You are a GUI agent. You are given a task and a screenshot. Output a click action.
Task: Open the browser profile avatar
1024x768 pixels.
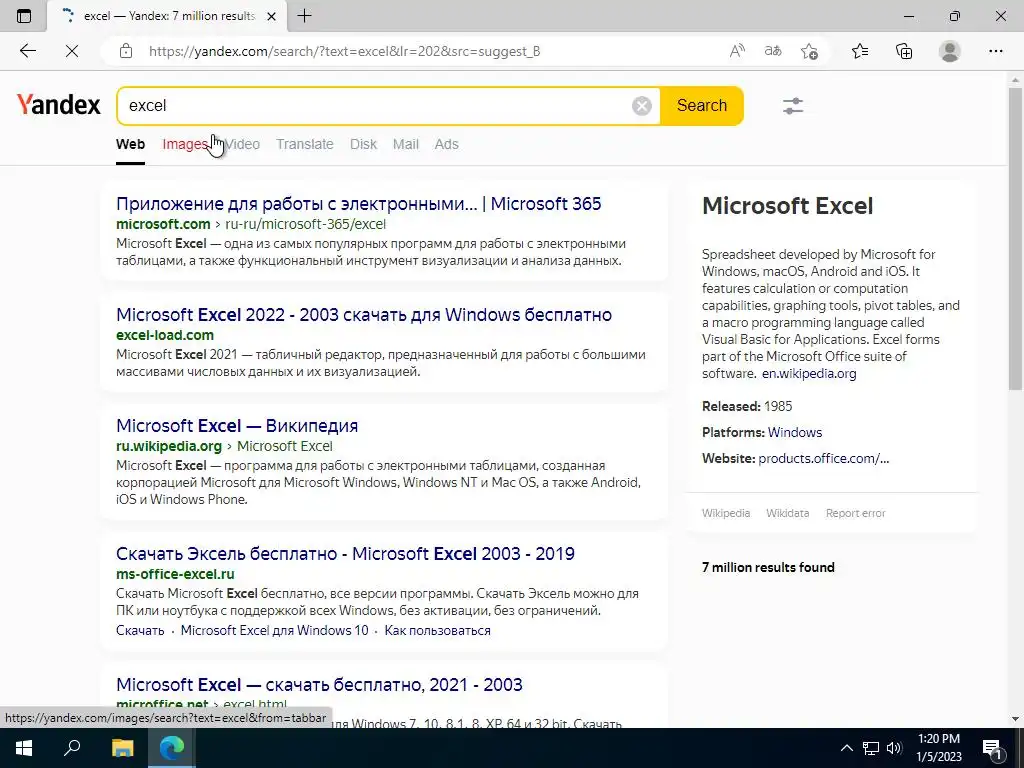click(950, 51)
